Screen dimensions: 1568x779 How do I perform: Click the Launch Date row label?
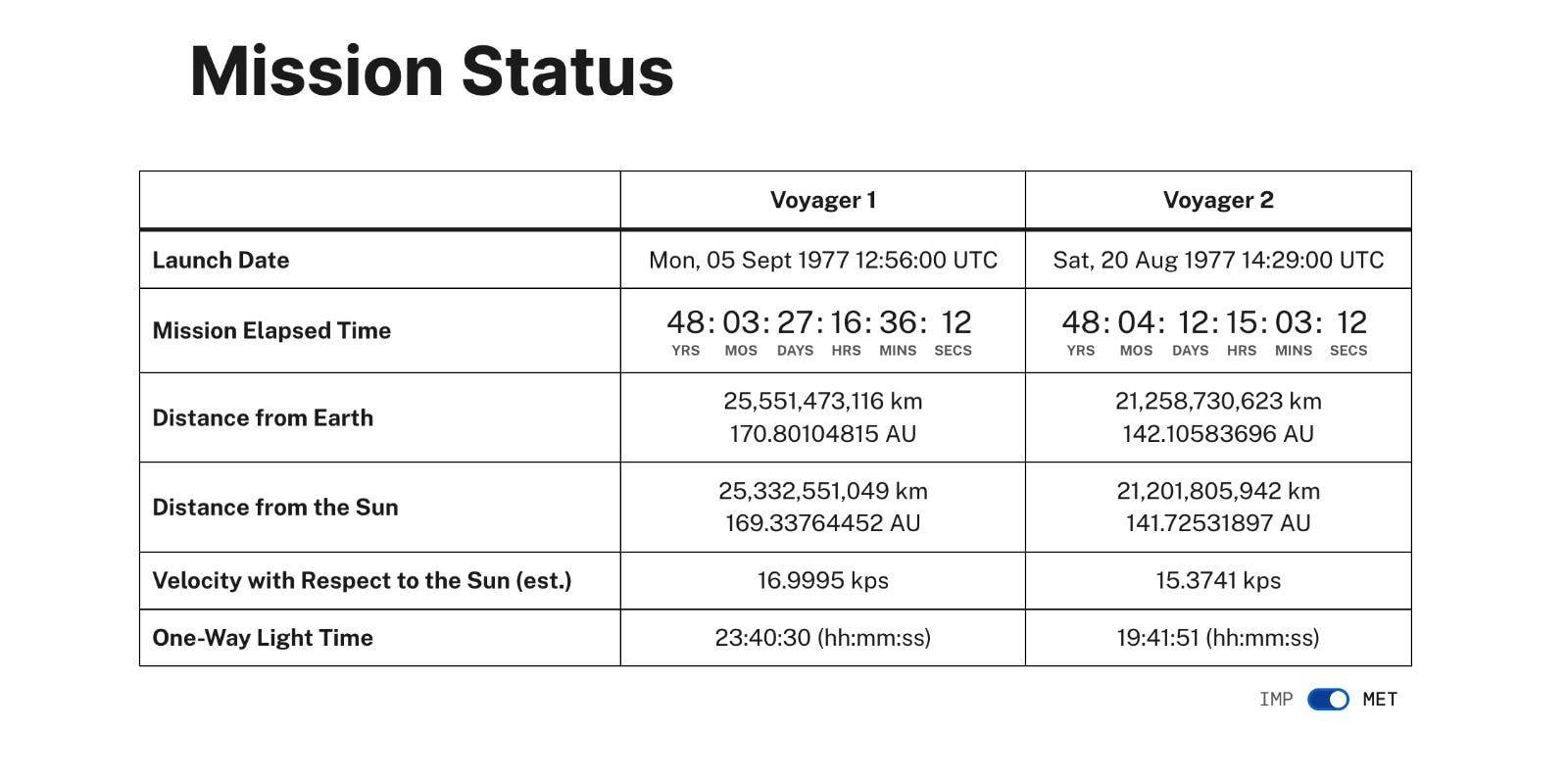[x=220, y=260]
